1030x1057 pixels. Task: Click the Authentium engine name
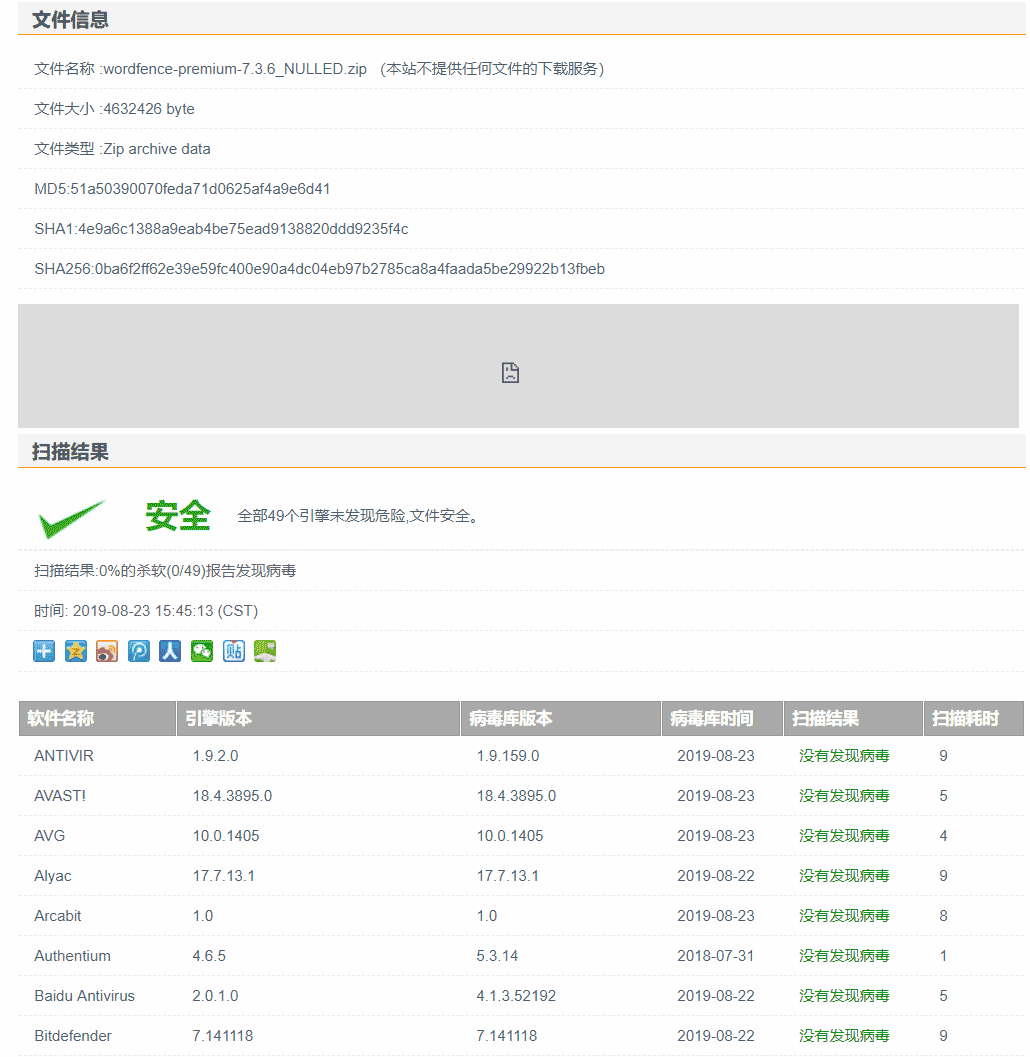tap(73, 956)
